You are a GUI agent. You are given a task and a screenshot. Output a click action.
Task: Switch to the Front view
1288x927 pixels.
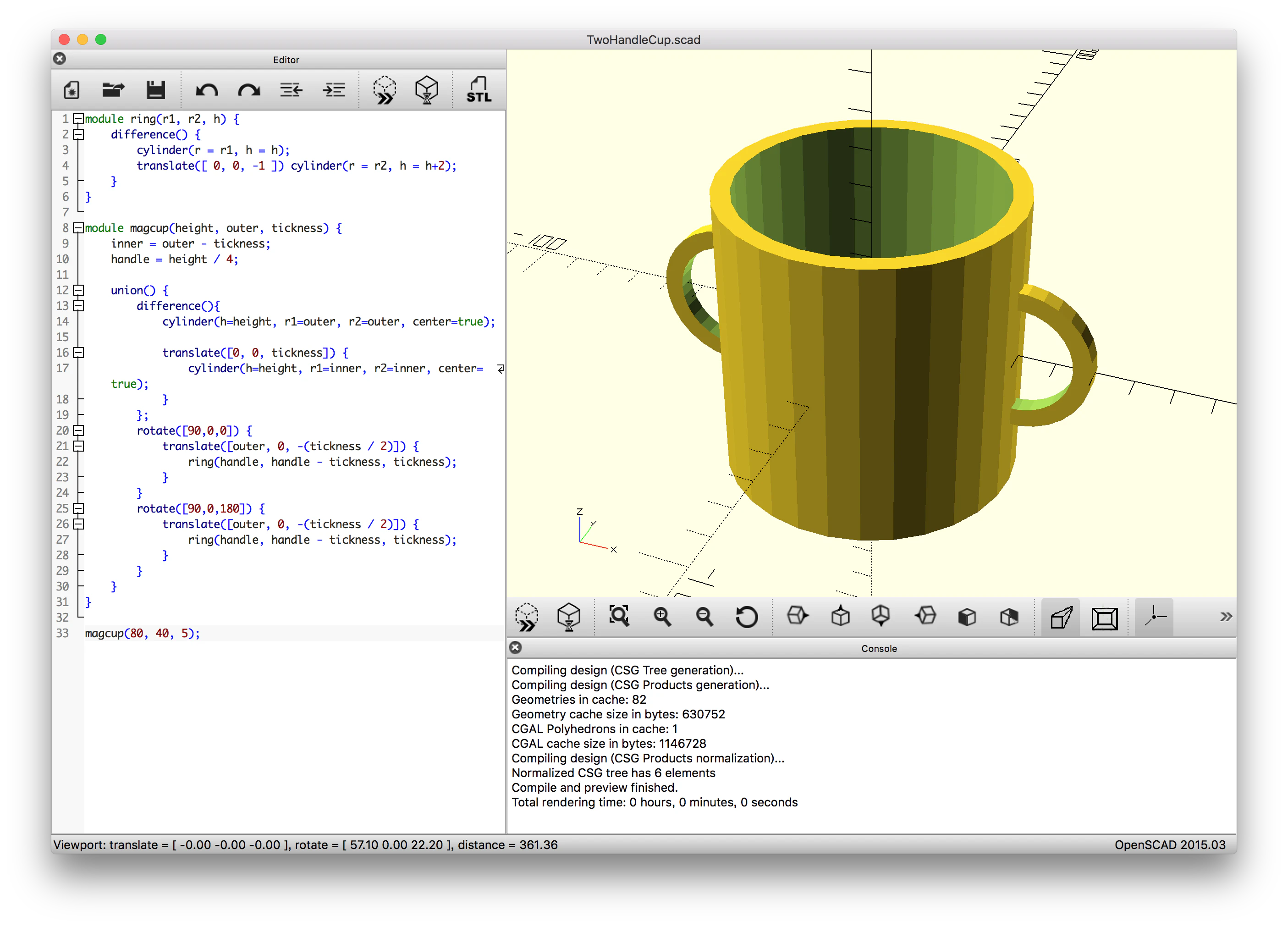click(x=967, y=617)
